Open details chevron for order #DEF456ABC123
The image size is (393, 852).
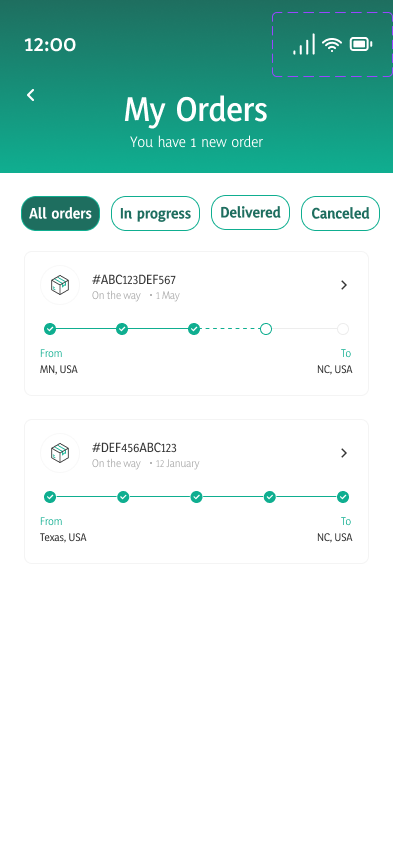pyautogui.click(x=344, y=453)
